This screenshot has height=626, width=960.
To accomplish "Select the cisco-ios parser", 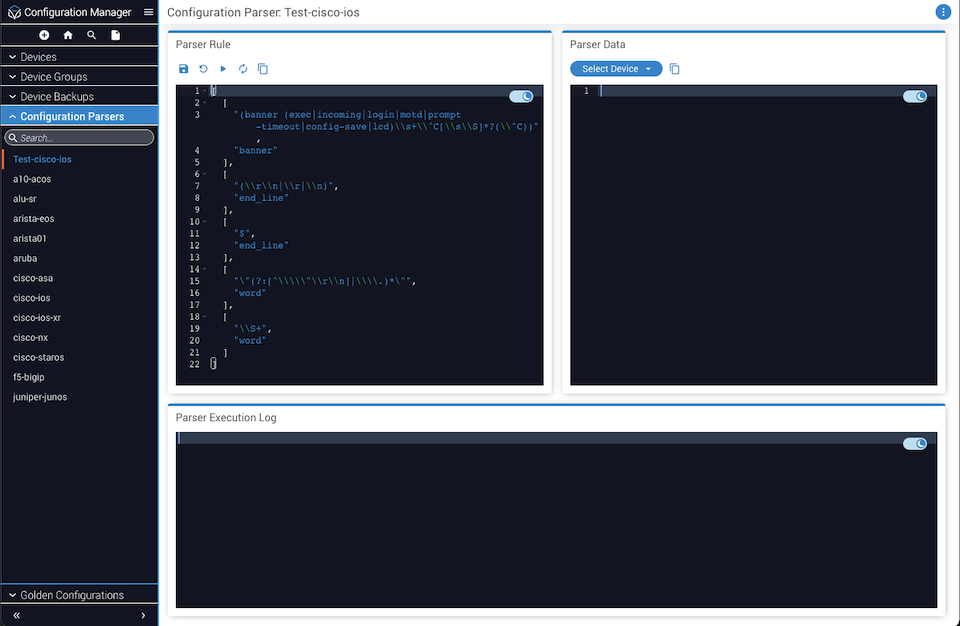I will click(32, 298).
